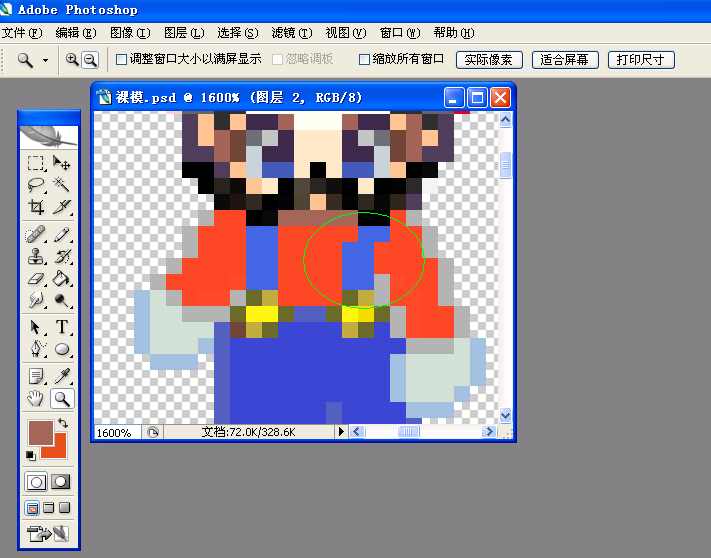This screenshot has height=558, width=711.
Task: Select the Lasso tool
Action: [x=36, y=184]
